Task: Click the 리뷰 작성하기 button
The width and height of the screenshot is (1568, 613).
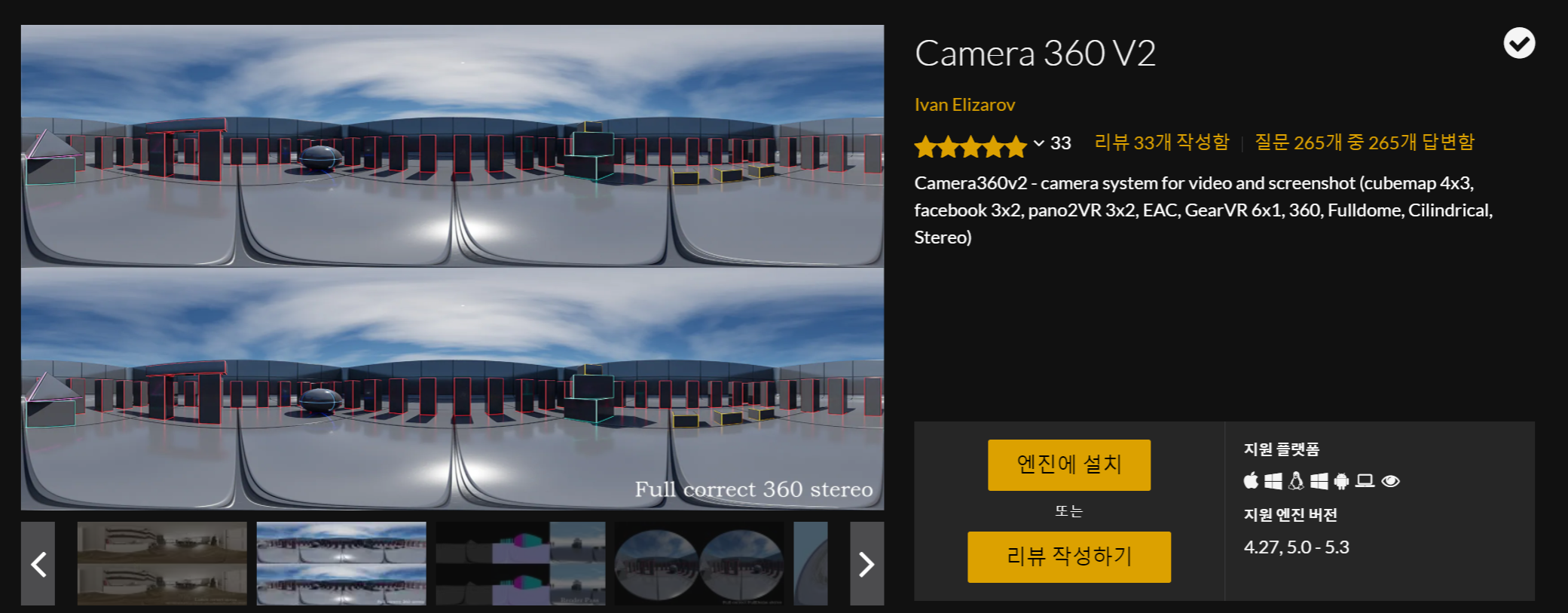Action: (x=1069, y=556)
